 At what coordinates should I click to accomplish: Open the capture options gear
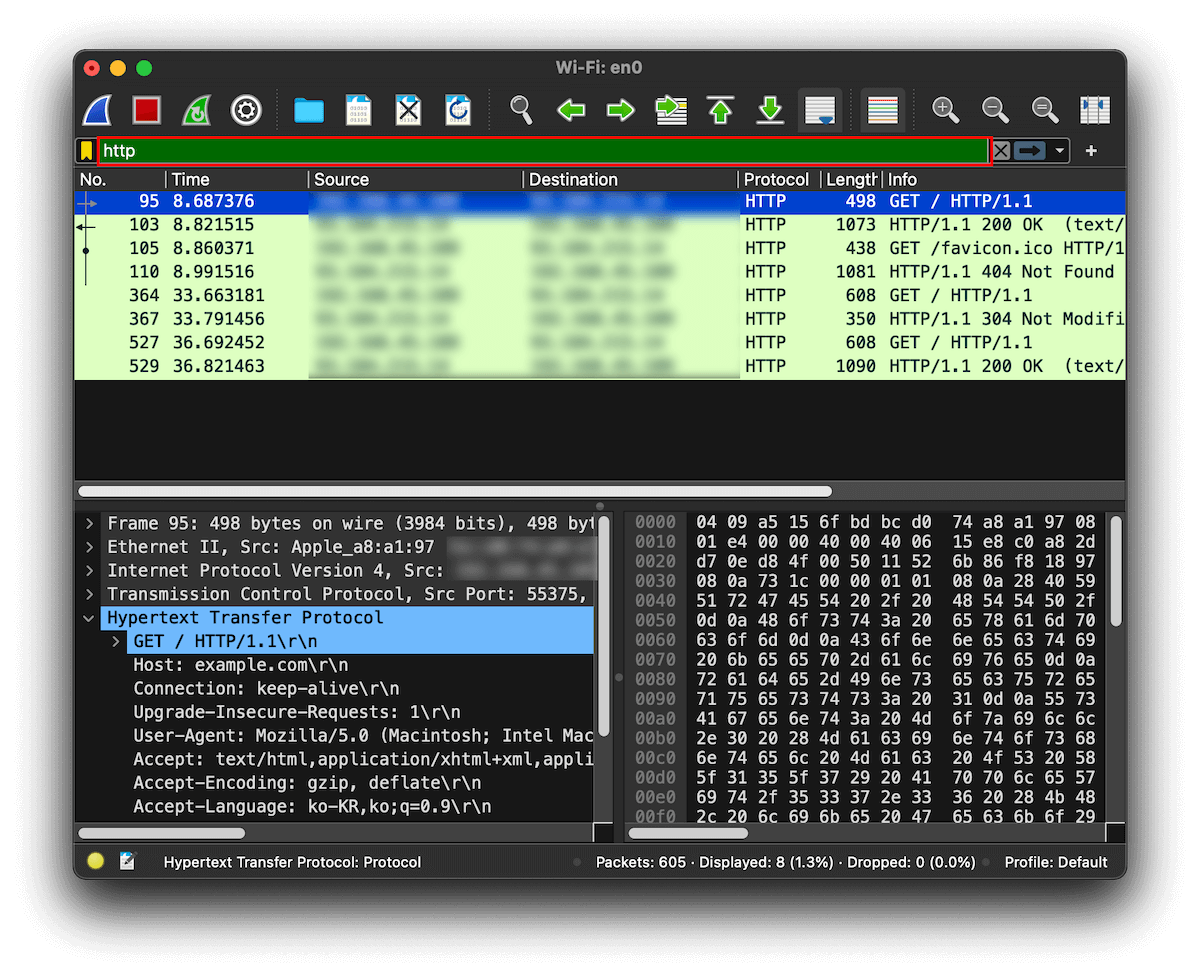pos(246,110)
